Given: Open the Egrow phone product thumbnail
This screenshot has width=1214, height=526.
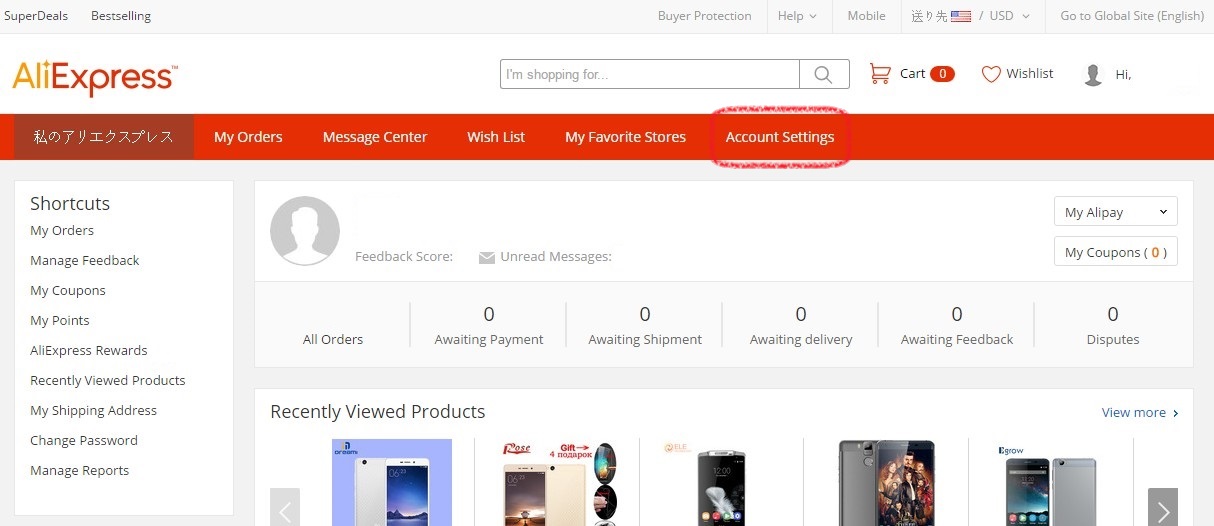Looking at the screenshot, I should [x=1048, y=482].
